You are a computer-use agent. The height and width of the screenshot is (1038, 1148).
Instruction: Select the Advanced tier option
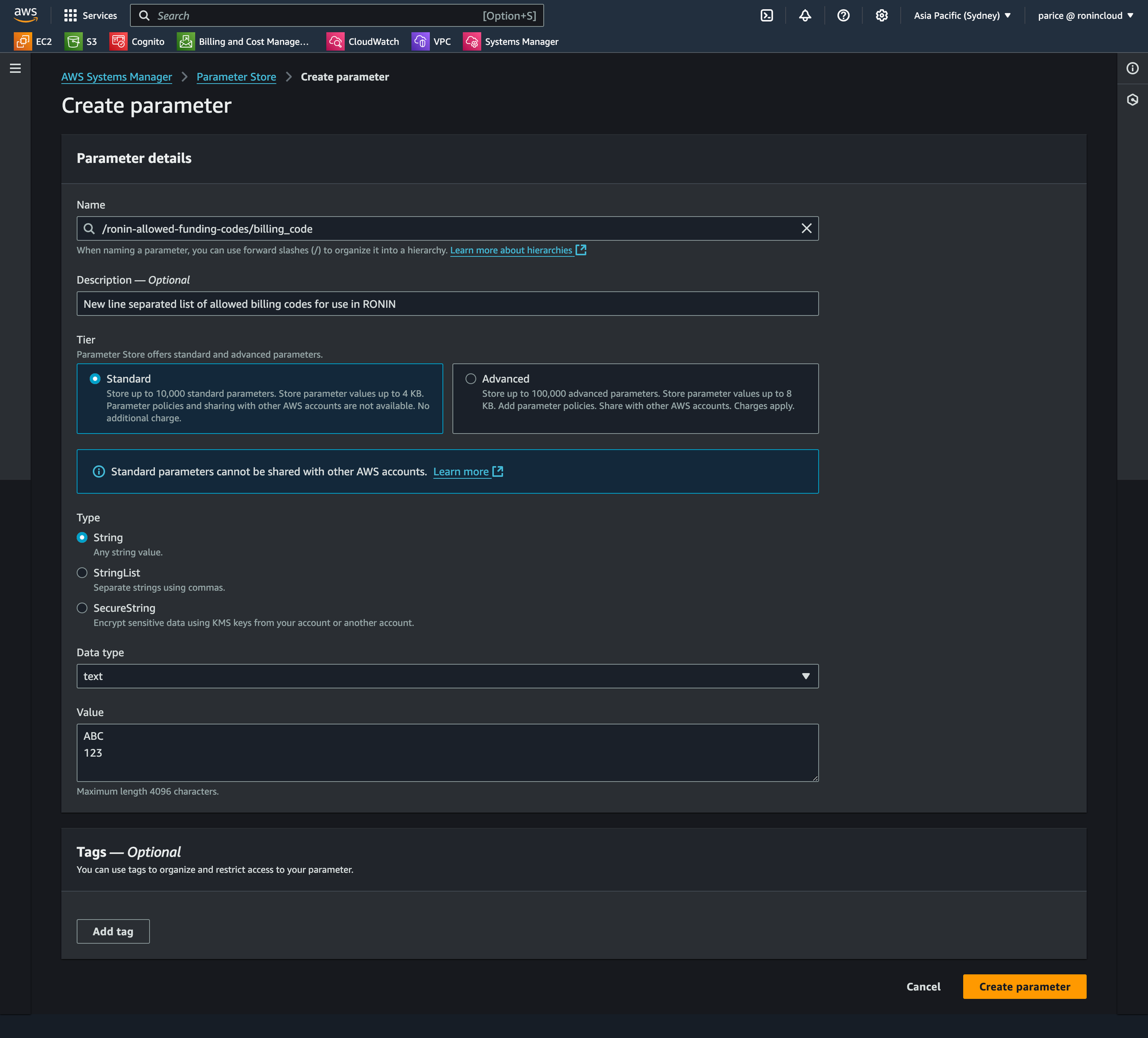point(471,379)
